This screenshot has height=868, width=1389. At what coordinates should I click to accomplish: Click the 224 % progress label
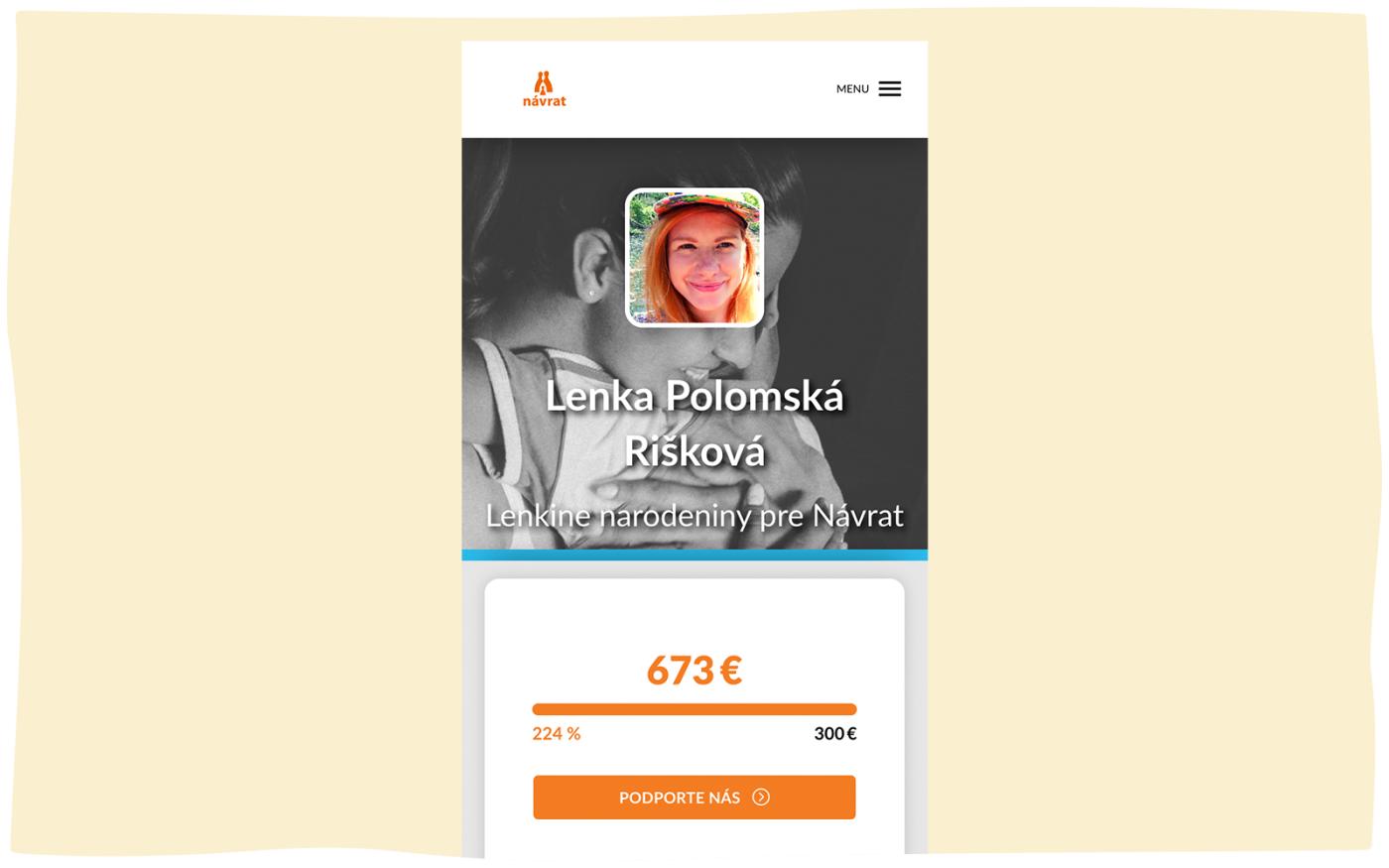557,734
